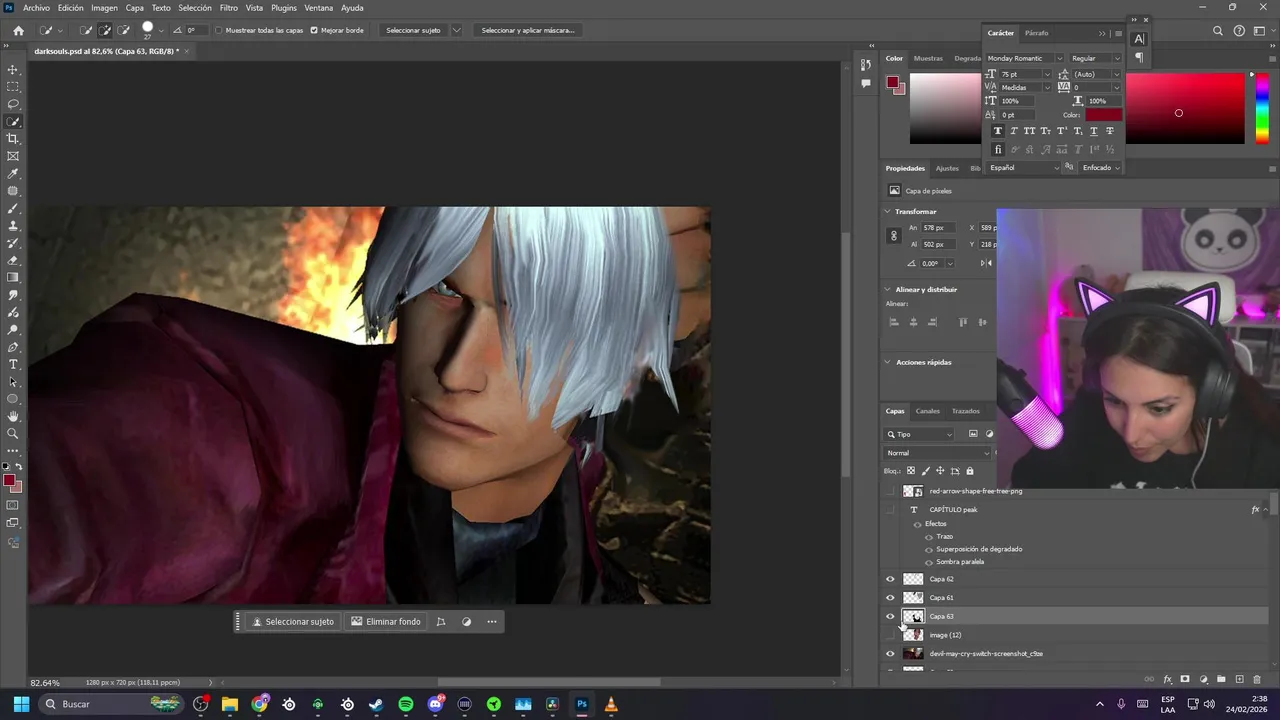Click the character text color swatch
Viewport: 1280px width, 720px height.
[x=1104, y=115]
